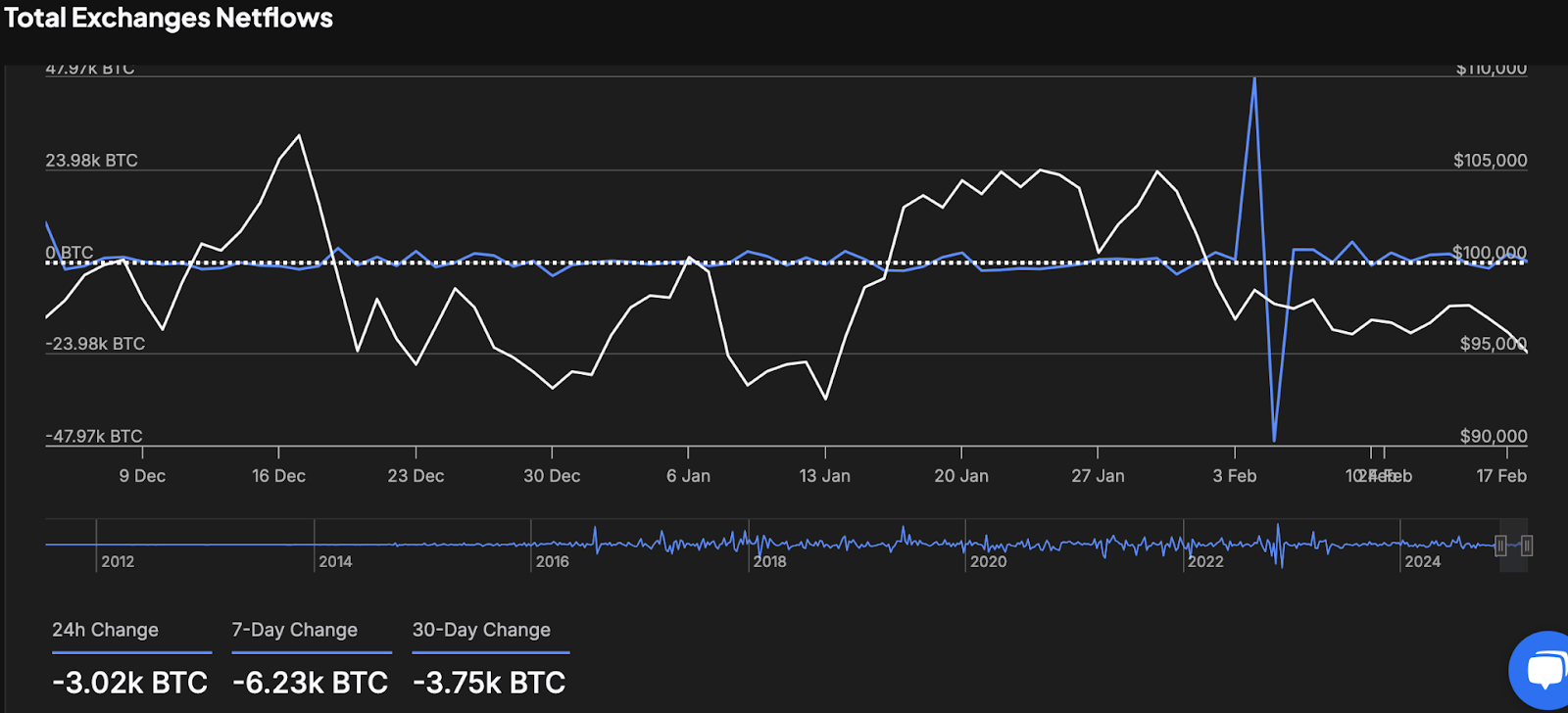Click the 27 Jan axis label
This screenshot has height=713, width=1568.
1098,476
